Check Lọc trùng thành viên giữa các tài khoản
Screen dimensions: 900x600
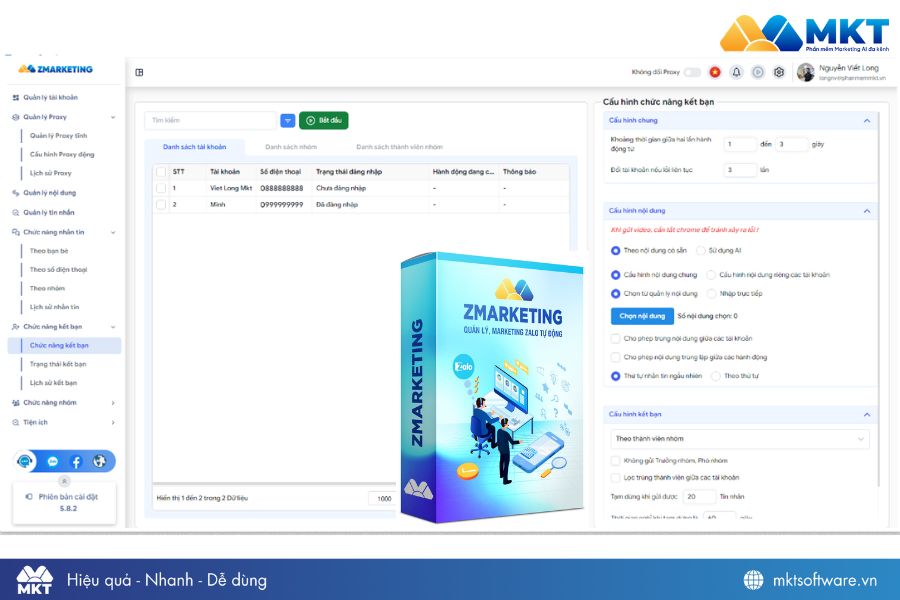pyautogui.click(x=615, y=477)
